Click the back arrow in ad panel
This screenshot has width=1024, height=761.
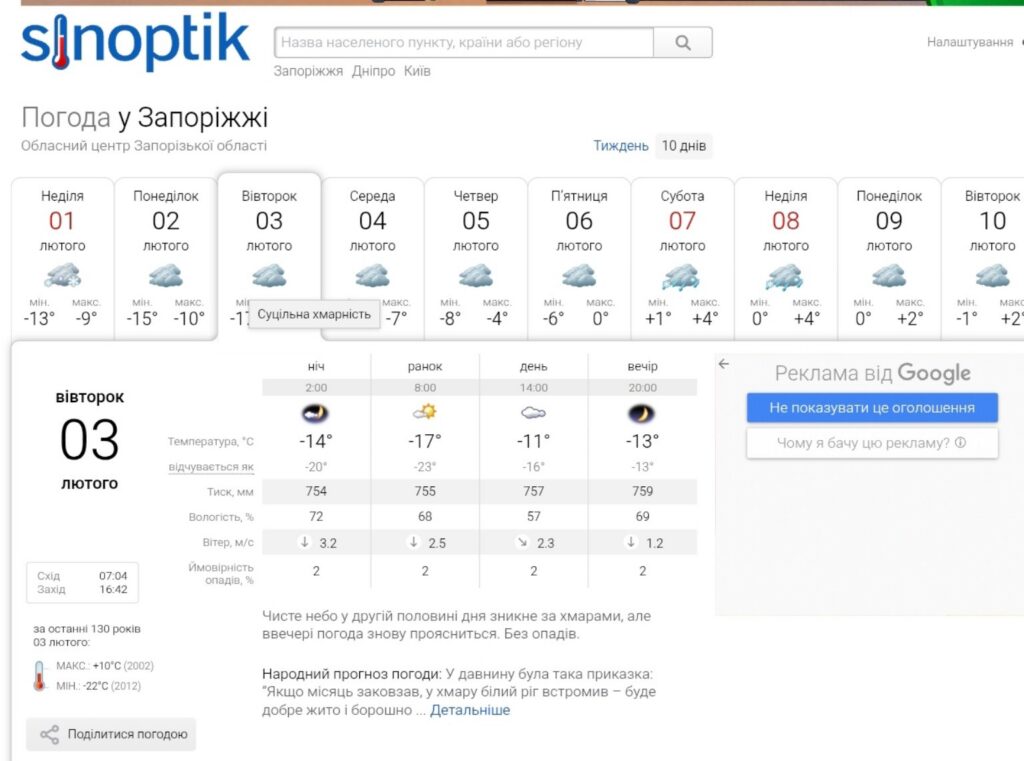pyautogui.click(x=725, y=364)
